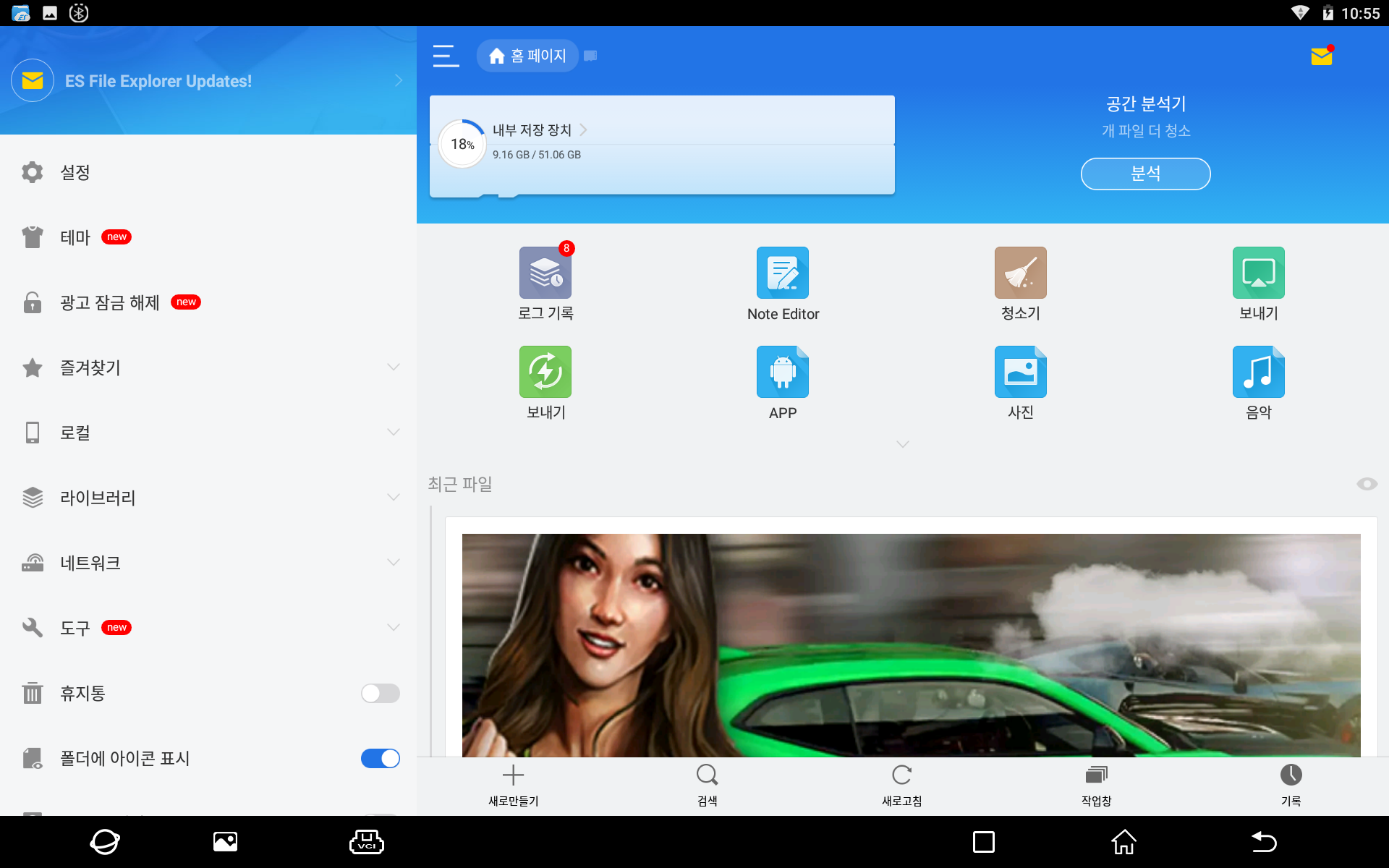The height and width of the screenshot is (868, 1389).
Task: Click the ES File Explorer Updates banner
Action: (208, 80)
